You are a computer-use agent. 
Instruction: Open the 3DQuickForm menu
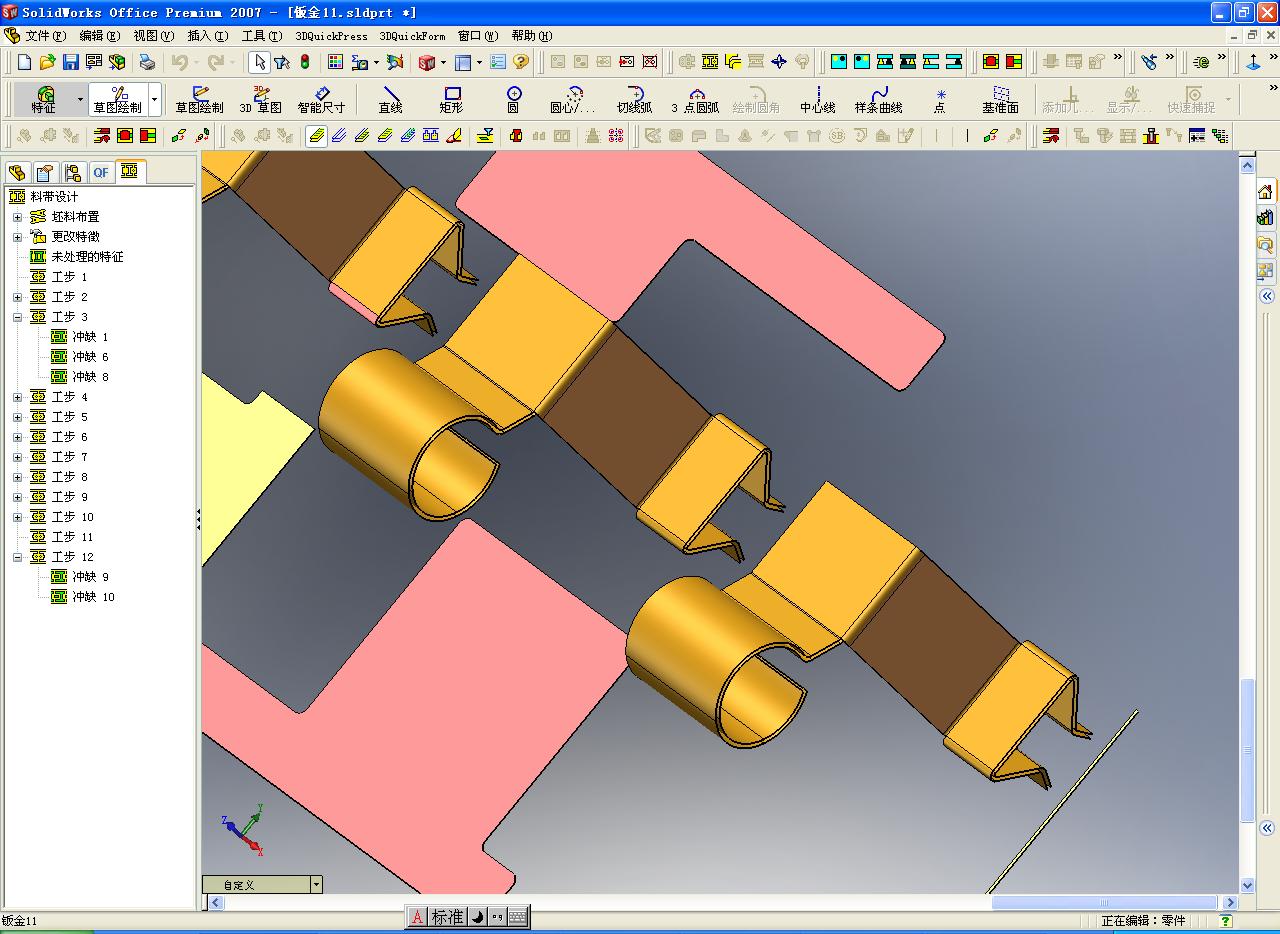click(412, 36)
